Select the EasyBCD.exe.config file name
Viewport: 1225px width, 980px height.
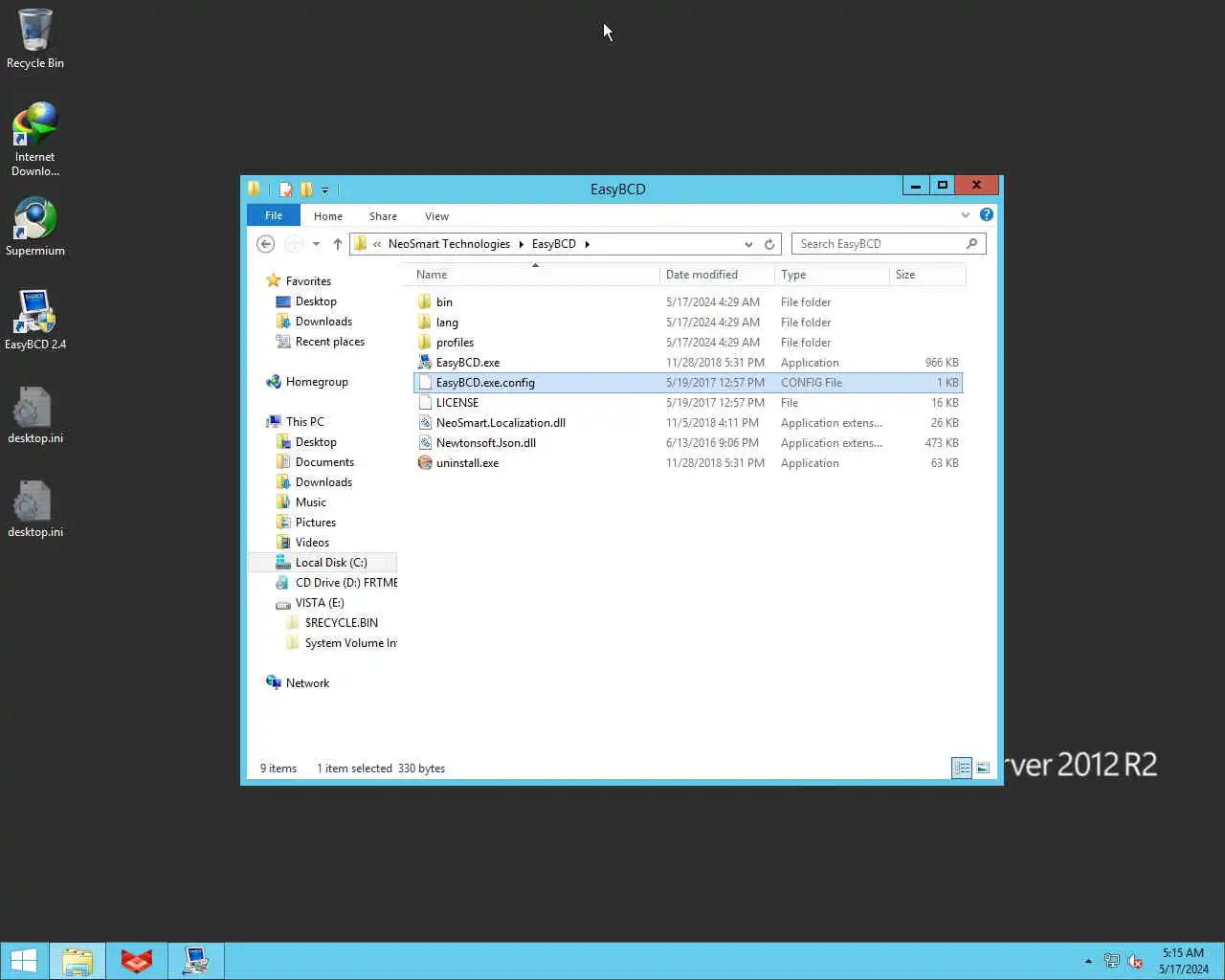(485, 383)
